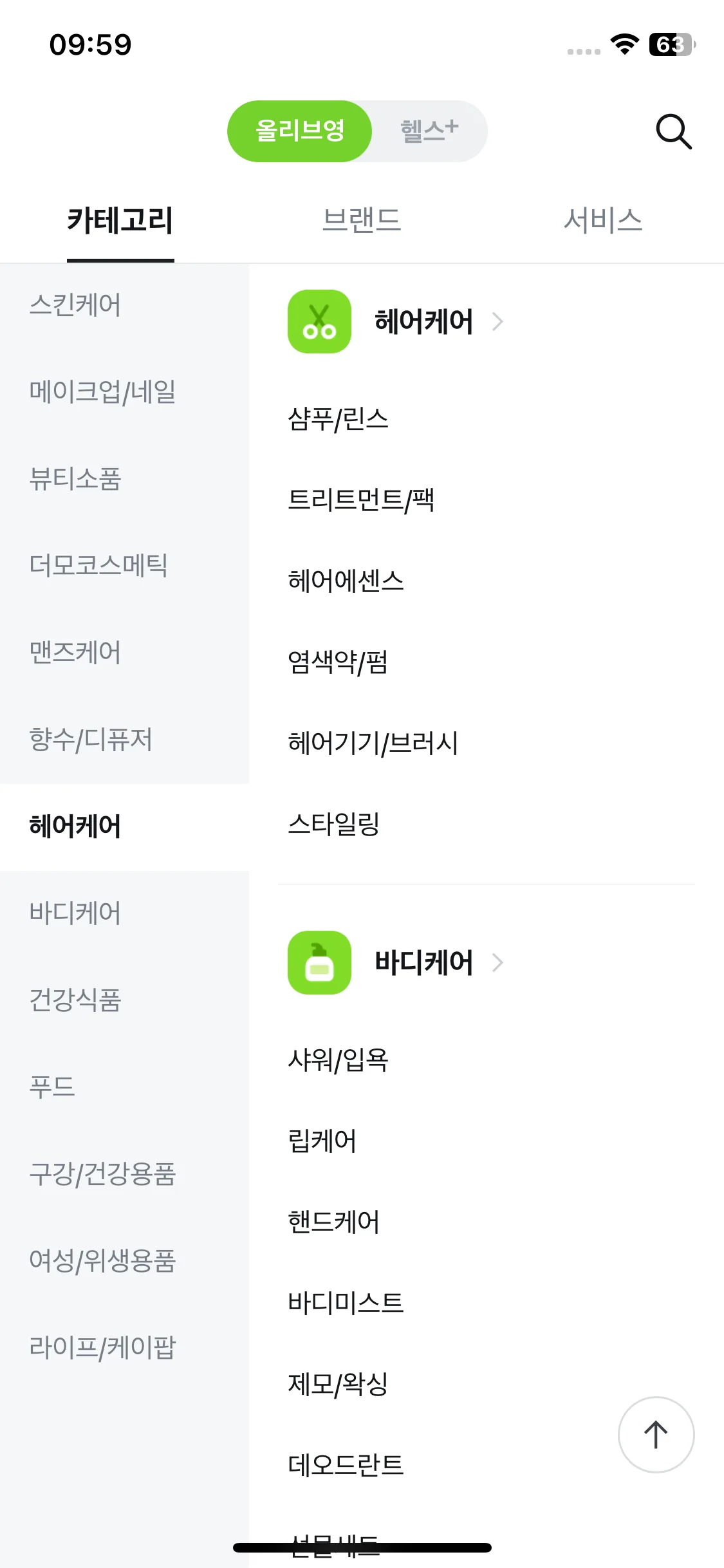Switch to the 브랜드 tab
This screenshot has width=724, height=1568.
point(362,220)
